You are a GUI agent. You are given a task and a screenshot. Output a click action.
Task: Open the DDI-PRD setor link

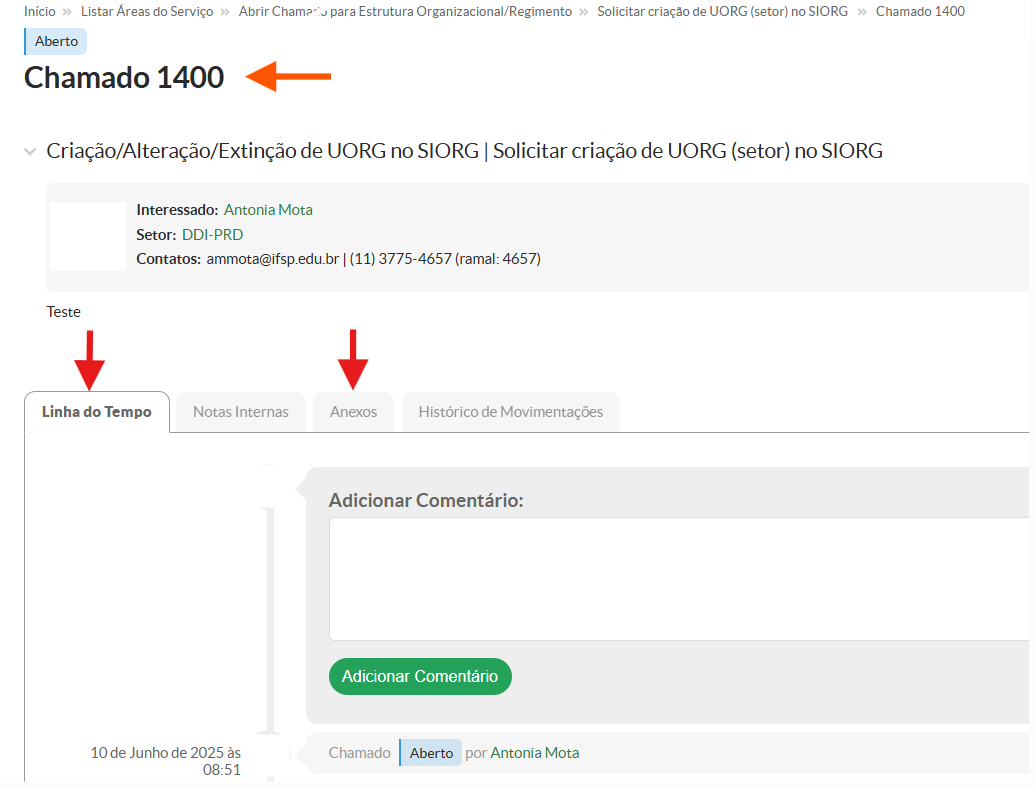[212, 235]
